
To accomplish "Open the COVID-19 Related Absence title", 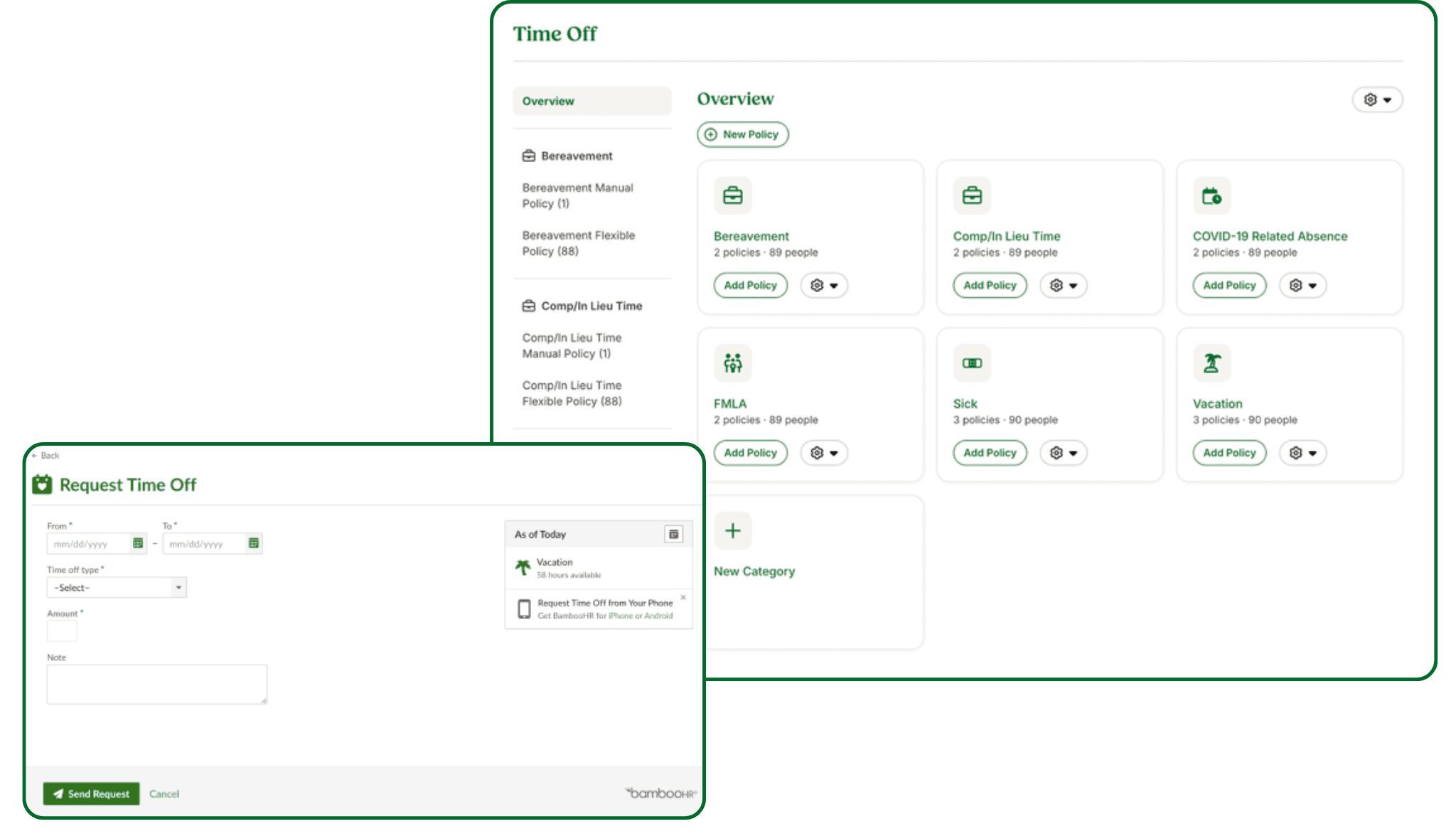I will [x=1270, y=236].
